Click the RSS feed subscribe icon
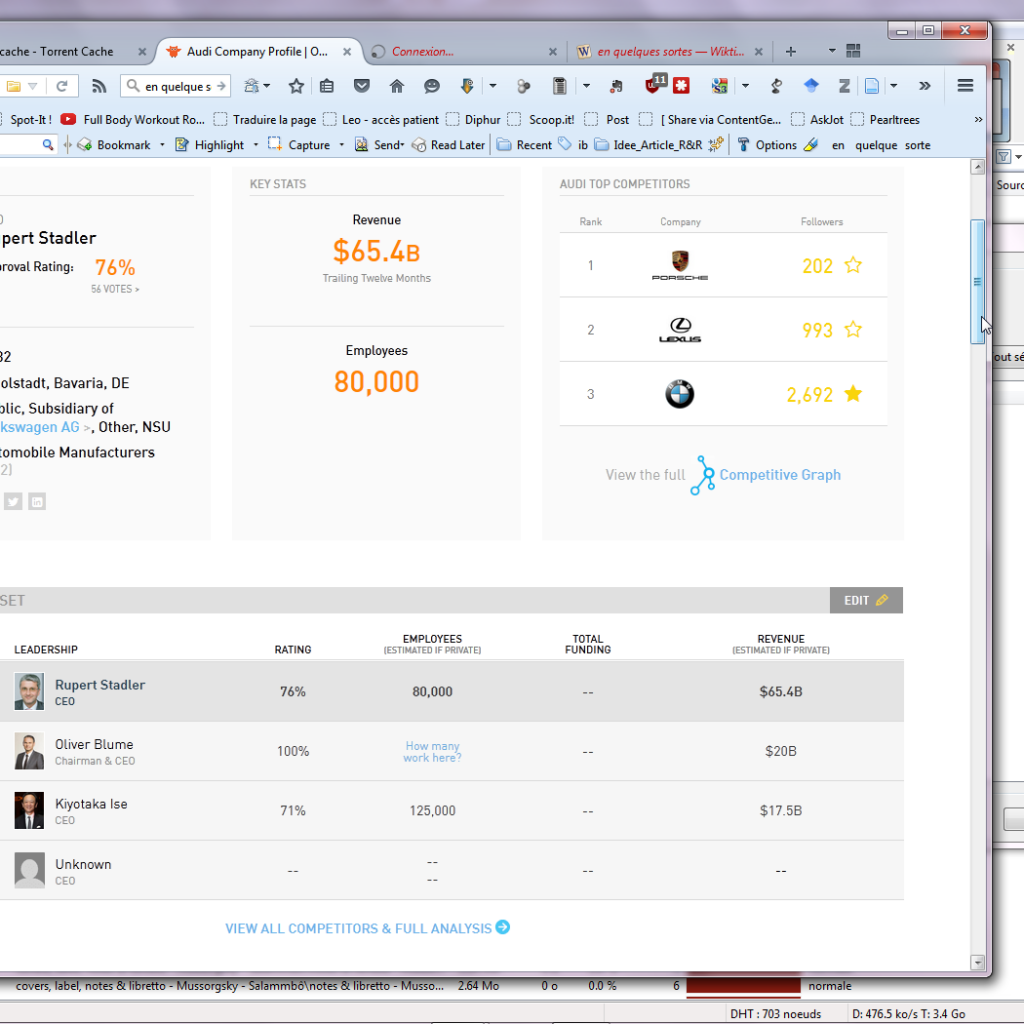 pos(99,86)
